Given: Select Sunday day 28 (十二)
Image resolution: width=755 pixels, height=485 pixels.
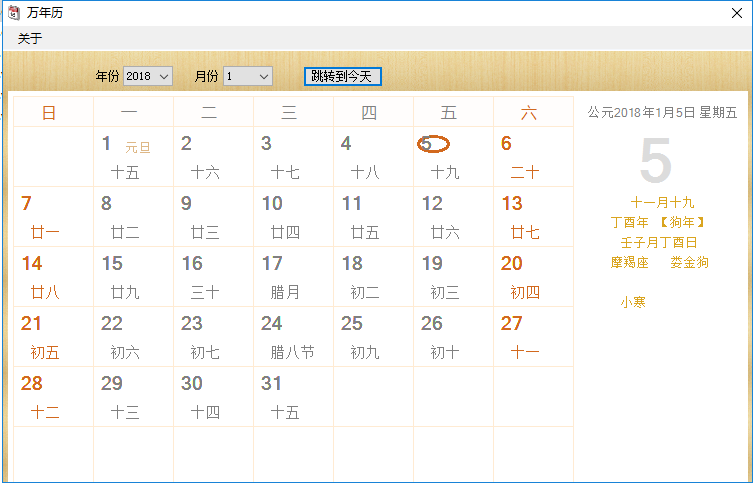Looking at the screenshot, I should [x=53, y=396].
